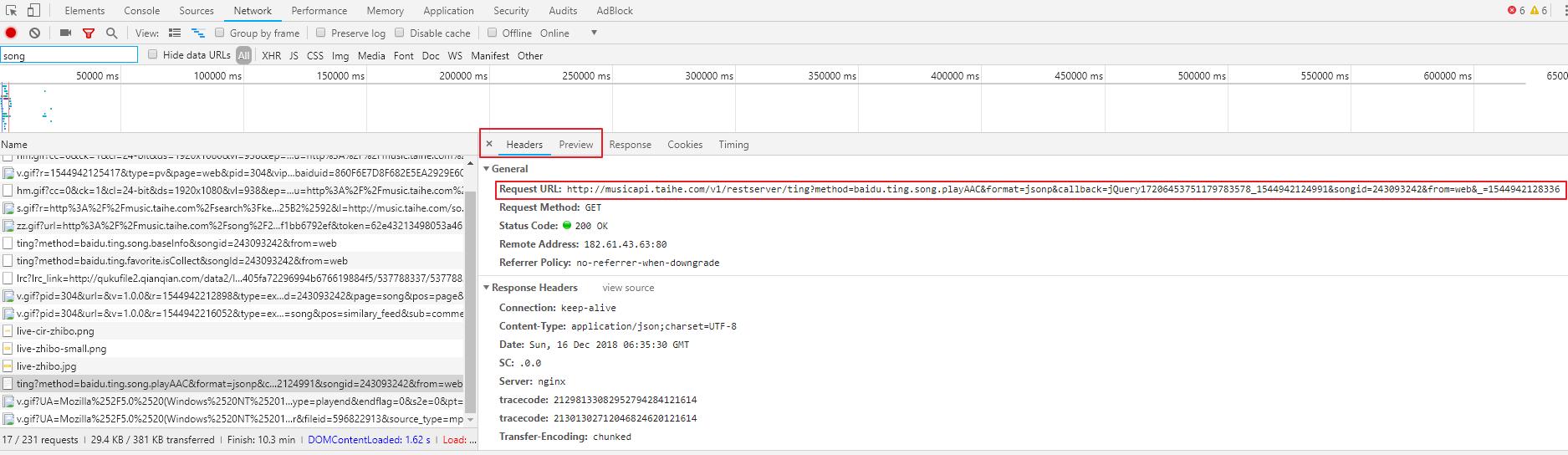The image size is (1568, 455).
Task: Filter requests by XHR
Action: pyautogui.click(x=271, y=55)
